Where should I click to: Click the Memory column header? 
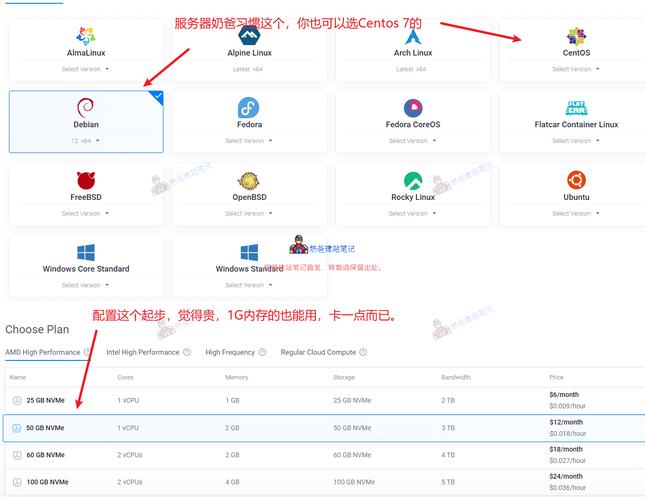click(x=237, y=377)
